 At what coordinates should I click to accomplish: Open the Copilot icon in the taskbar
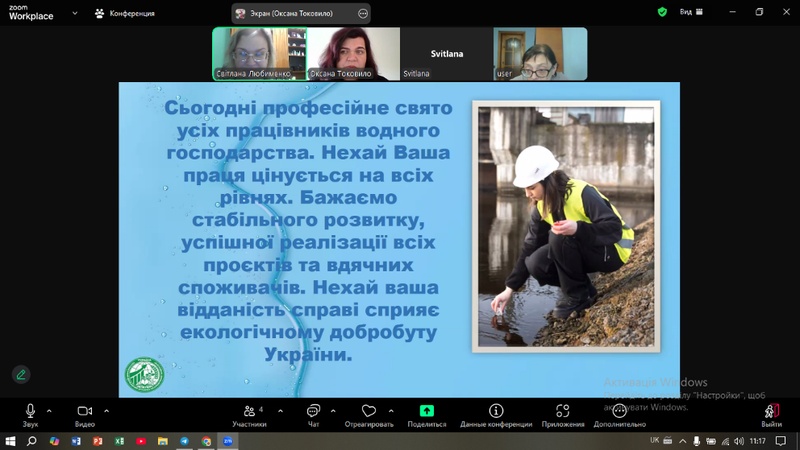[54, 441]
